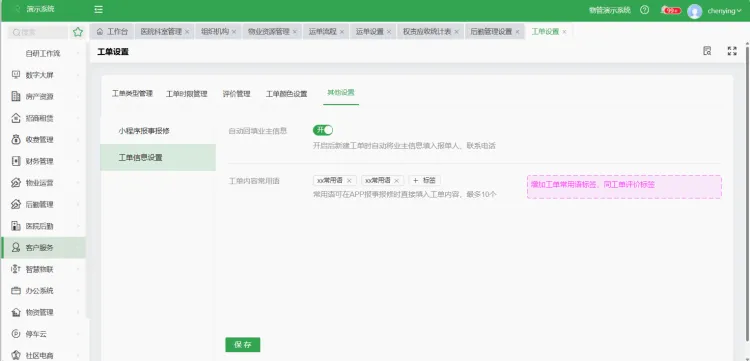Expand the 房产资源 menu chevron
The image size is (750, 361).
[78, 97]
